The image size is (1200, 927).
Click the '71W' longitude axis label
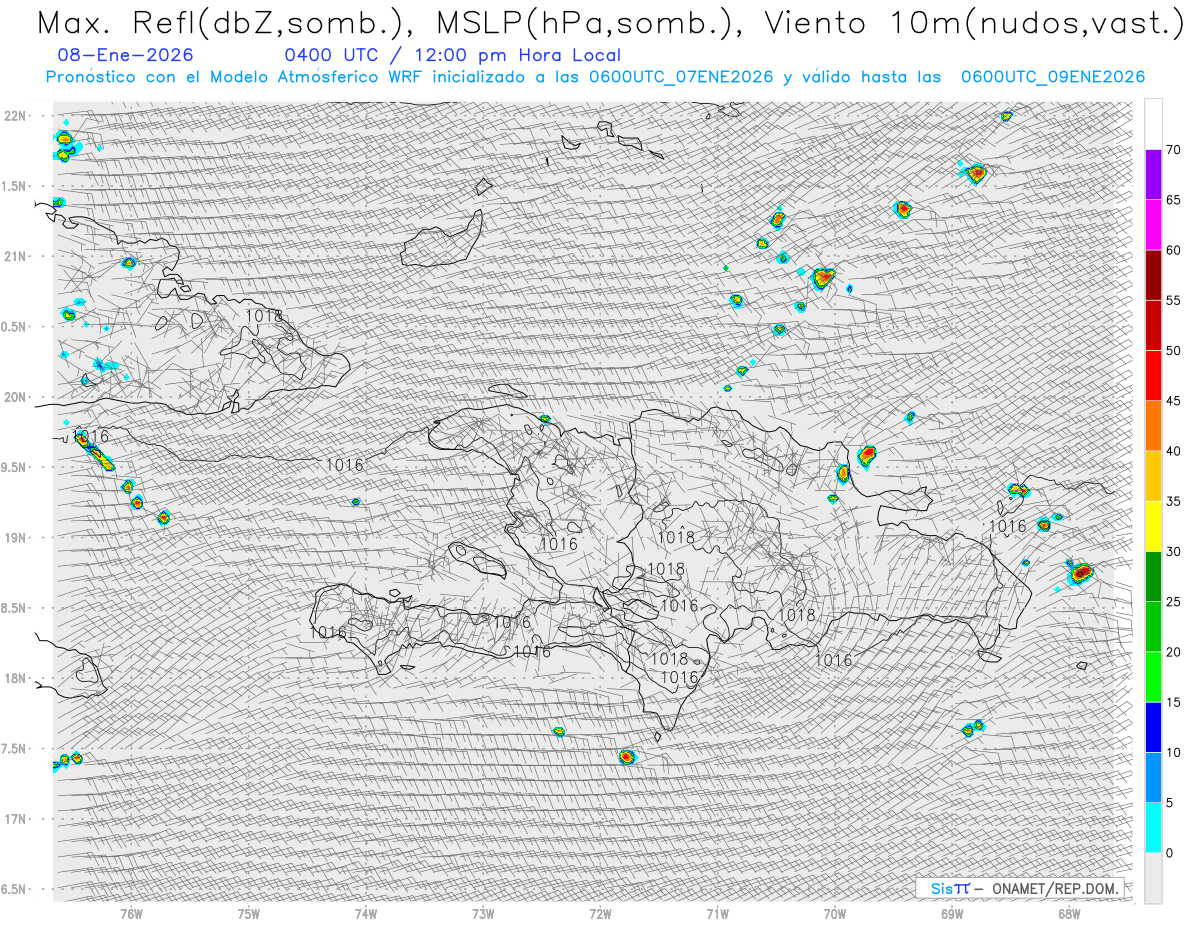[x=717, y=913]
